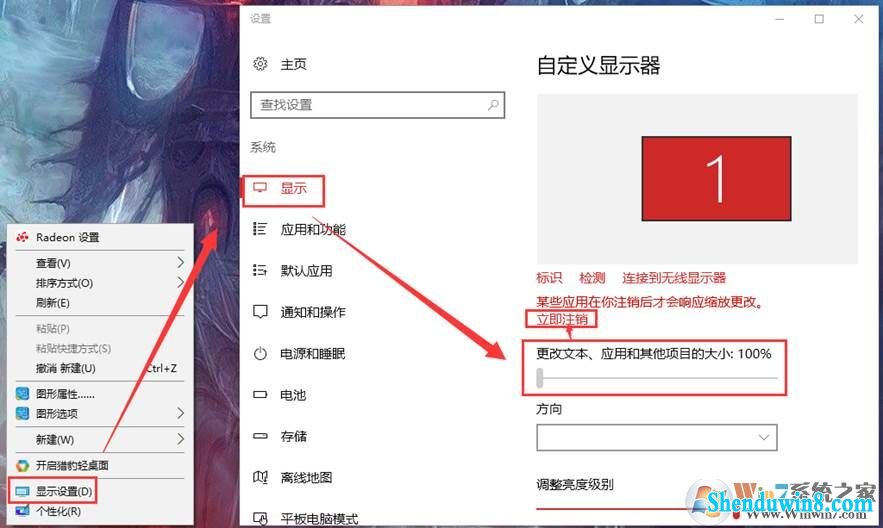Screen dimensions: 883x528
Task: Click the Find a setting search field
Action: (377, 105)
